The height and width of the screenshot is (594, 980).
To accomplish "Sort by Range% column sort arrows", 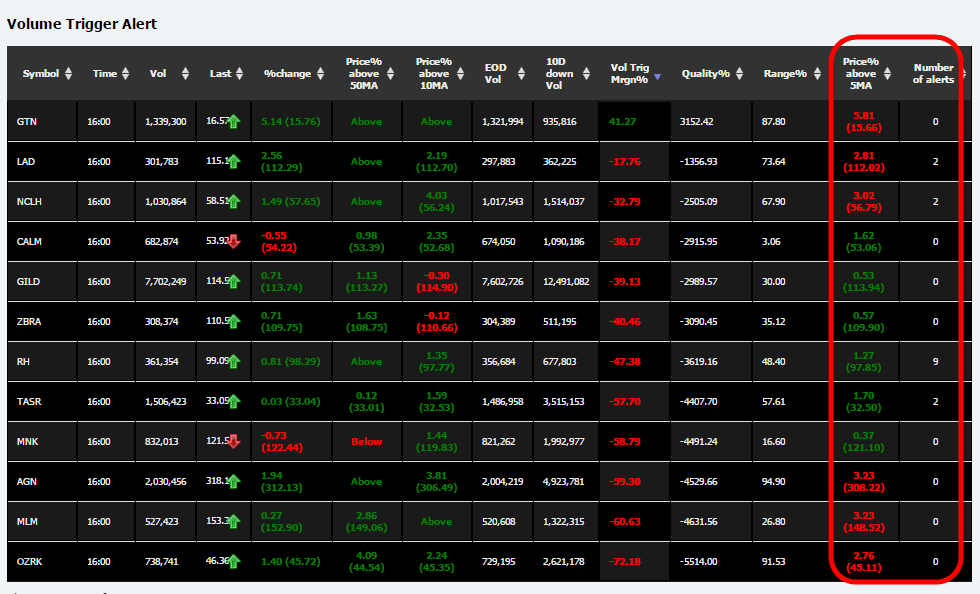I will 817,74.
